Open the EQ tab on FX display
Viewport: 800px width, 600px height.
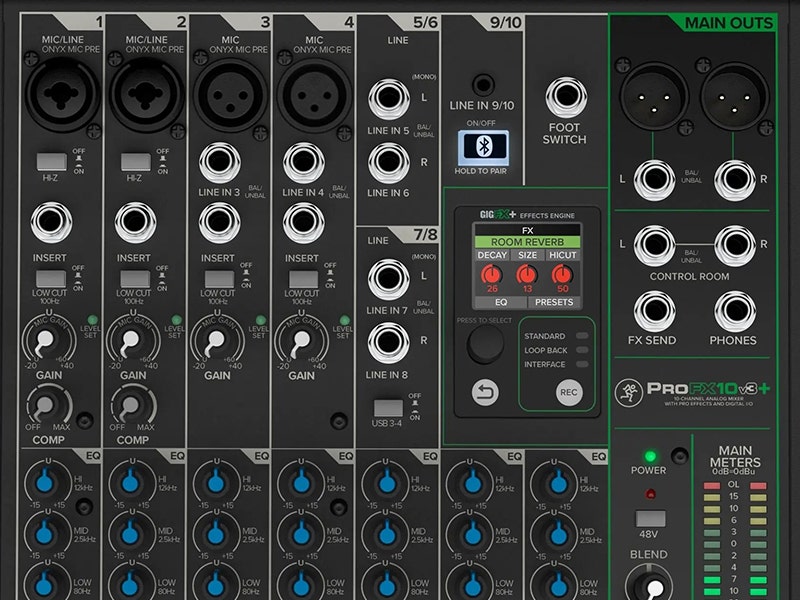[x=501, y=302]
